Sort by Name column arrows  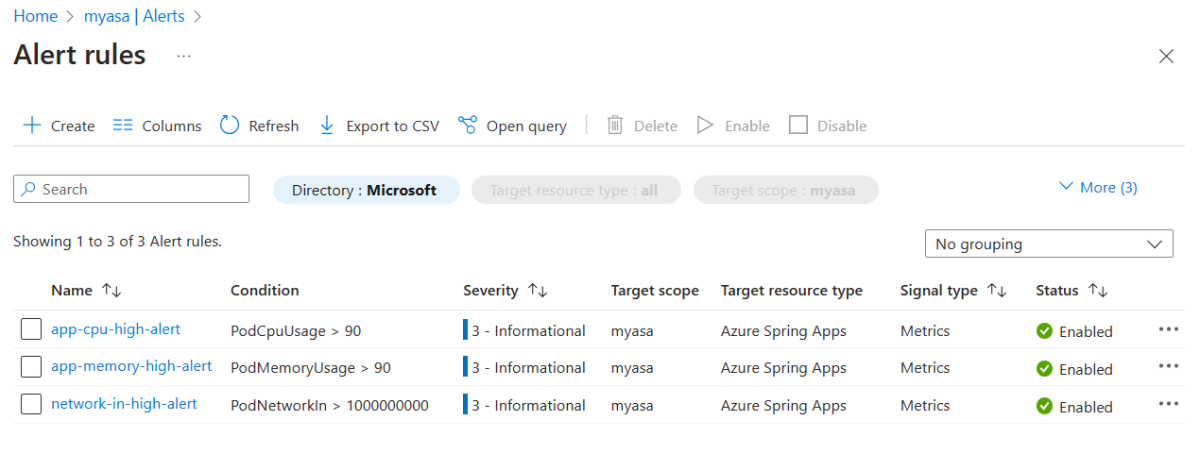pyautogui.click(x=111, y=290)
